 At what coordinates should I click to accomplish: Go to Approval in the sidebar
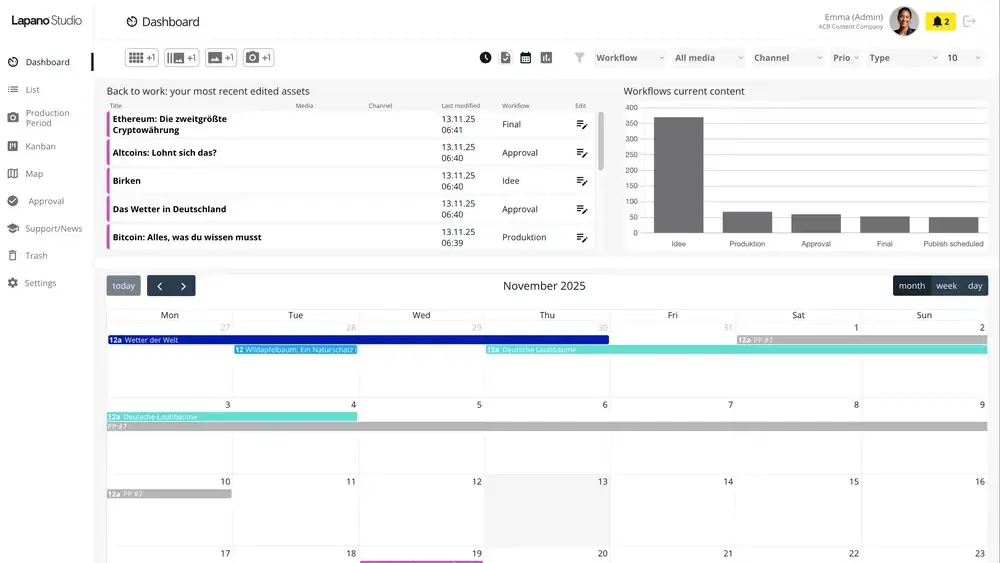tap(46, 201)
